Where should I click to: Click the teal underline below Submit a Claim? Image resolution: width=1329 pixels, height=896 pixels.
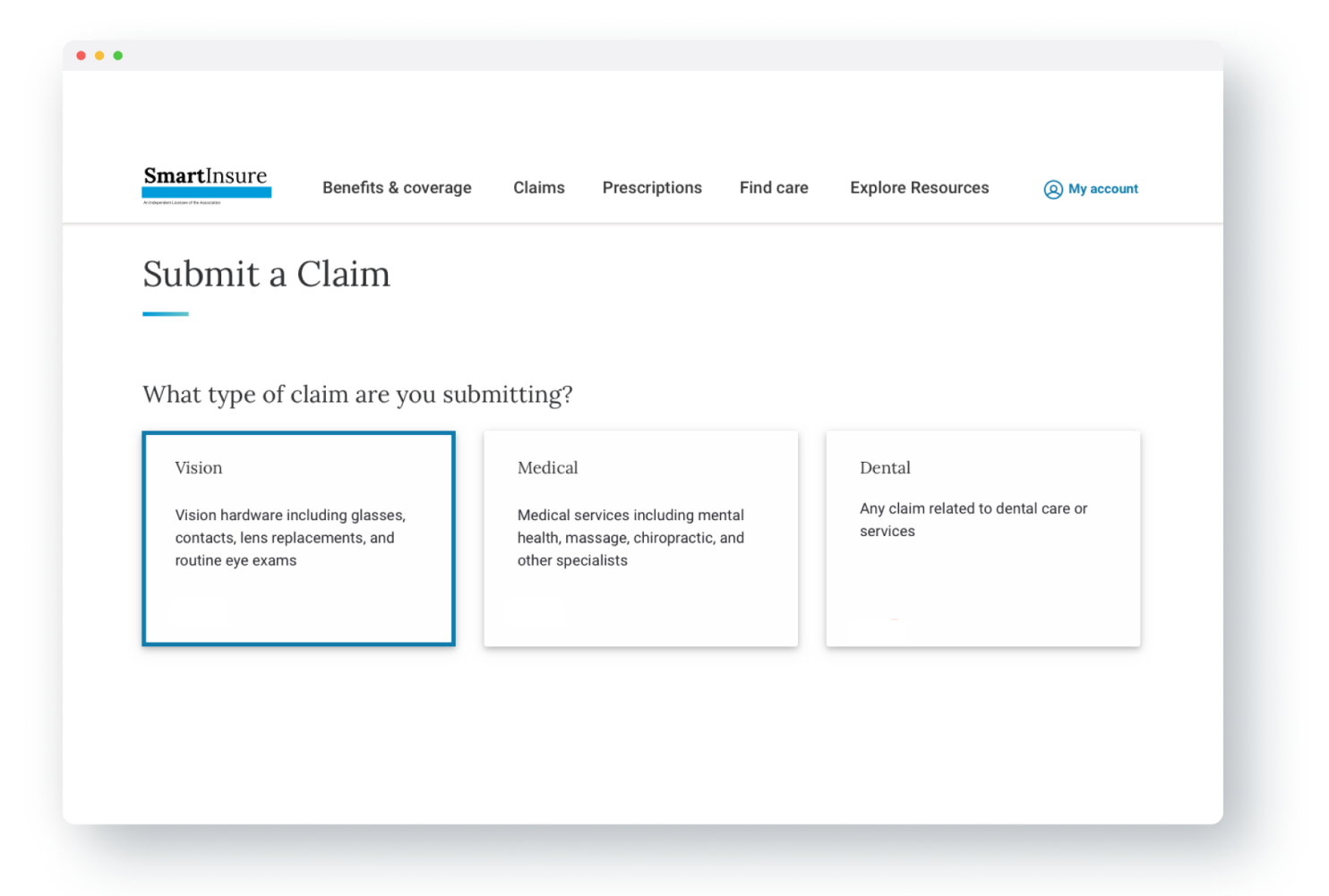[x=165, y=312]
